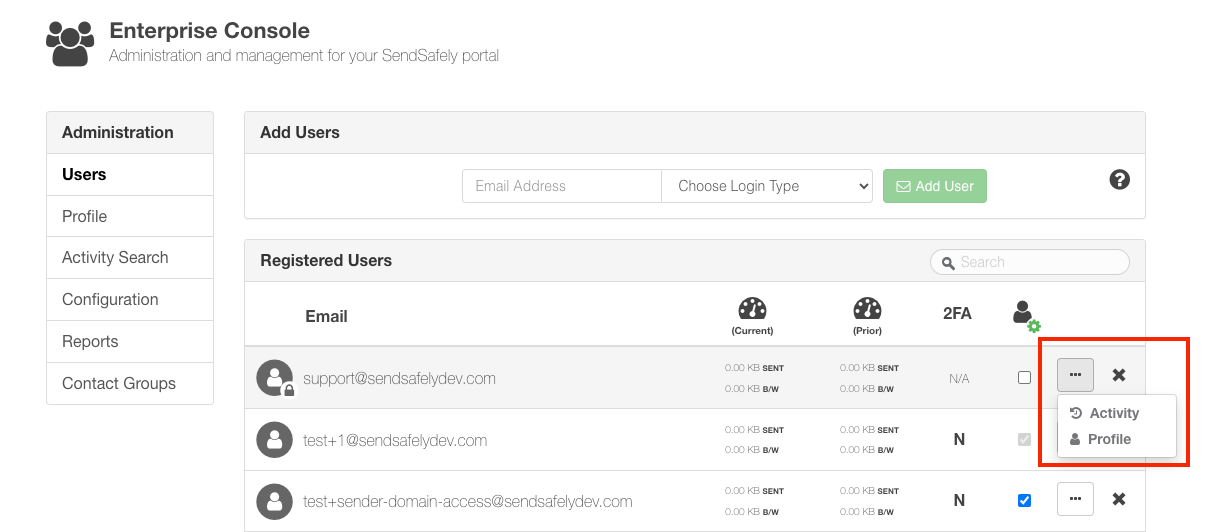Screen dimensions: 1231x532
Task: Click the 2FA N value for test+1 user
Action: click(959, 439)
